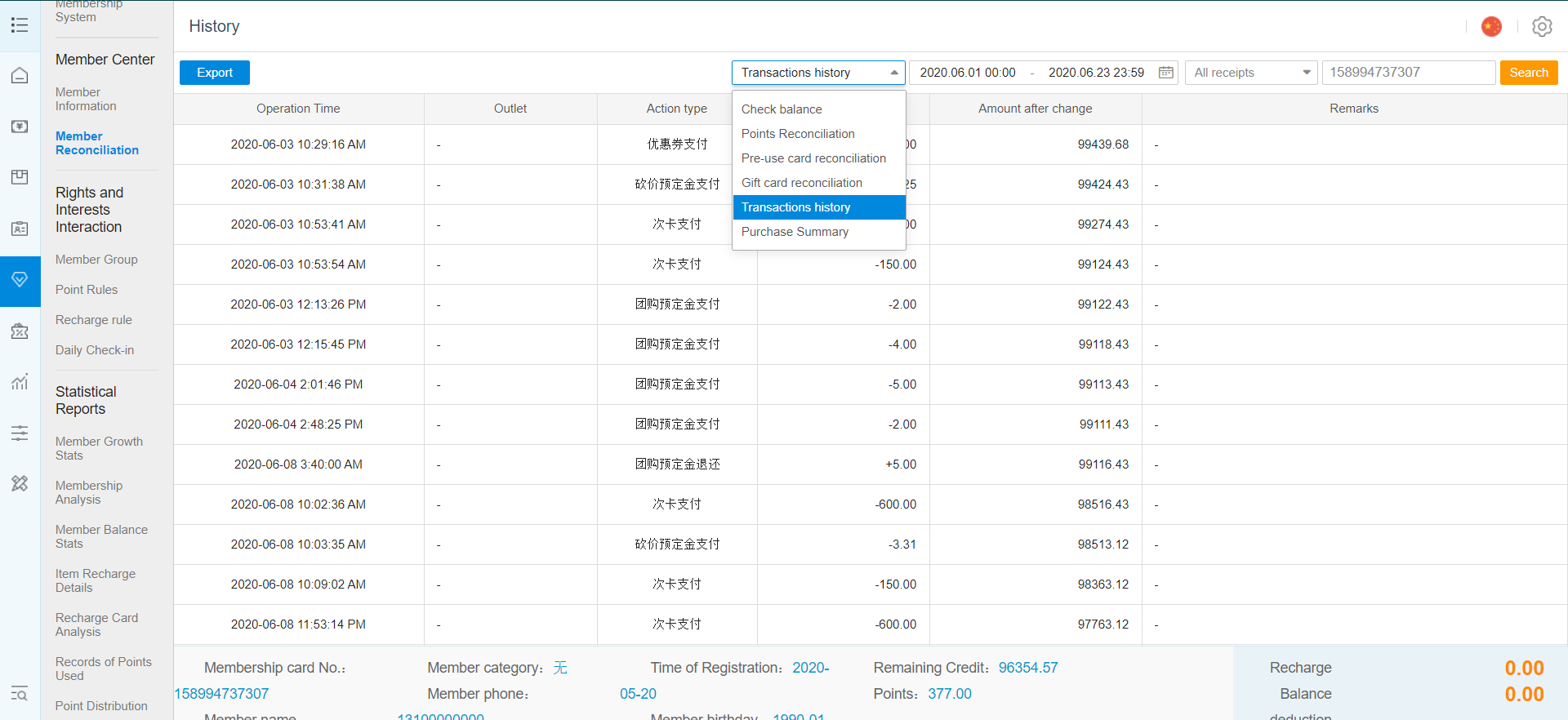Go to Member Group page
The height and width of the screenshot is (720, 1568).
pos(96,260)
